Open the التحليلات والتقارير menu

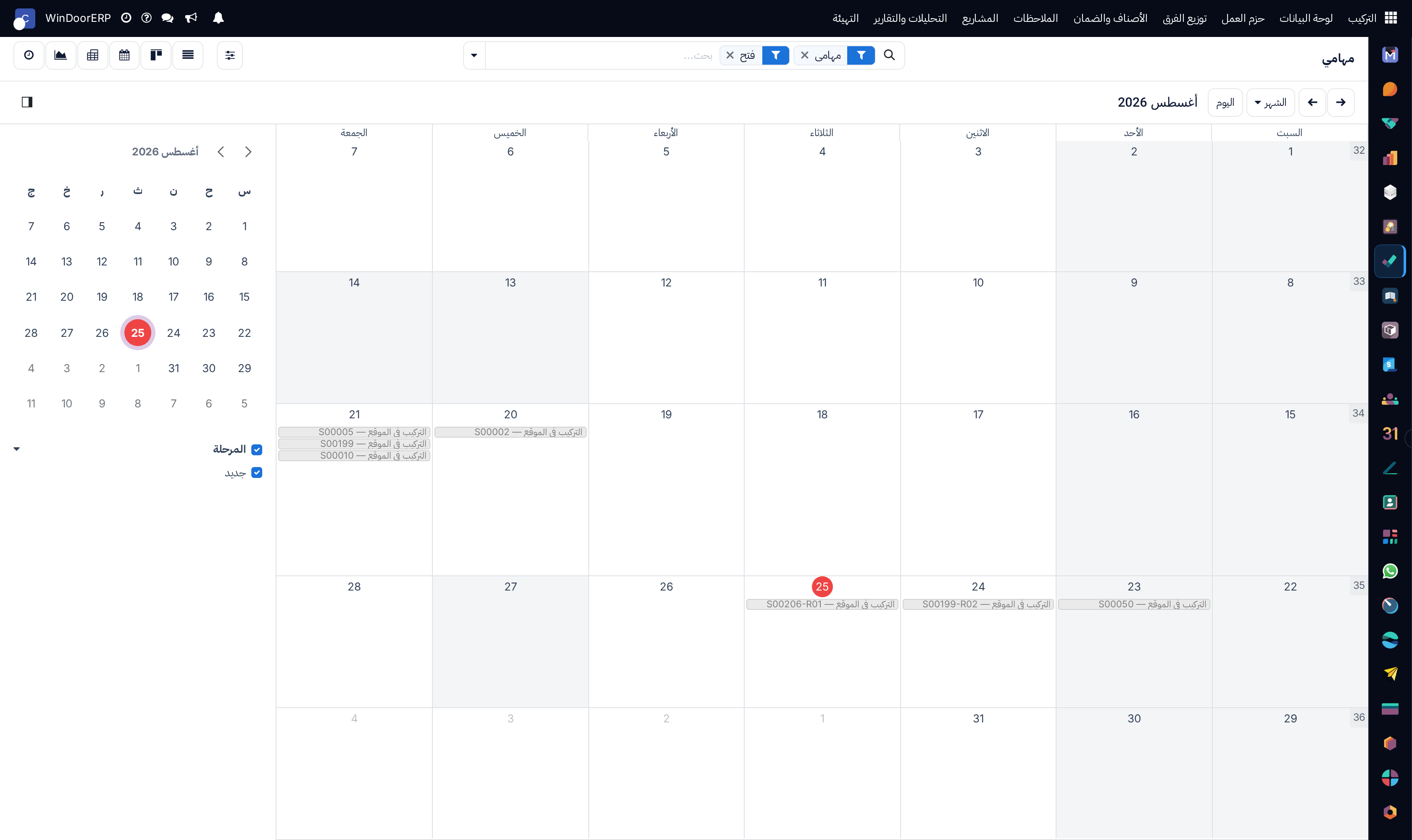click(910, 18)
